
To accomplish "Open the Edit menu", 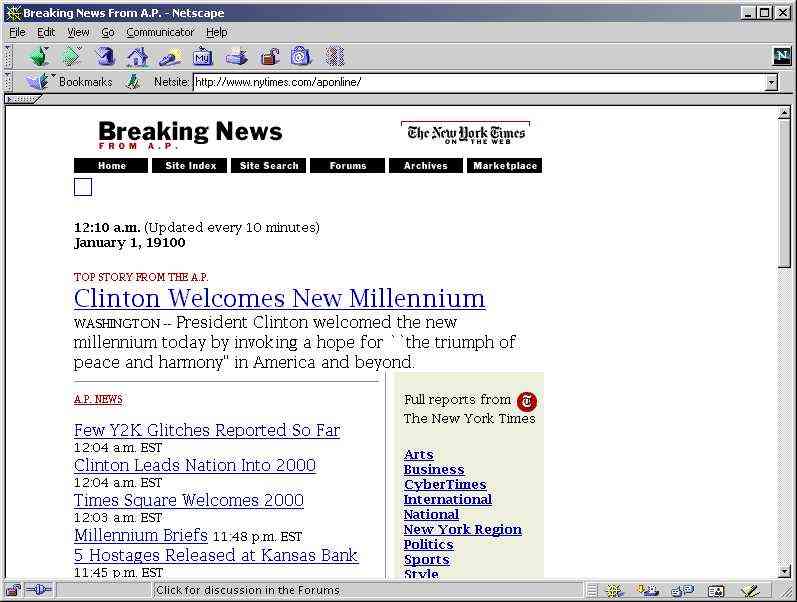I will pos(46,32).
